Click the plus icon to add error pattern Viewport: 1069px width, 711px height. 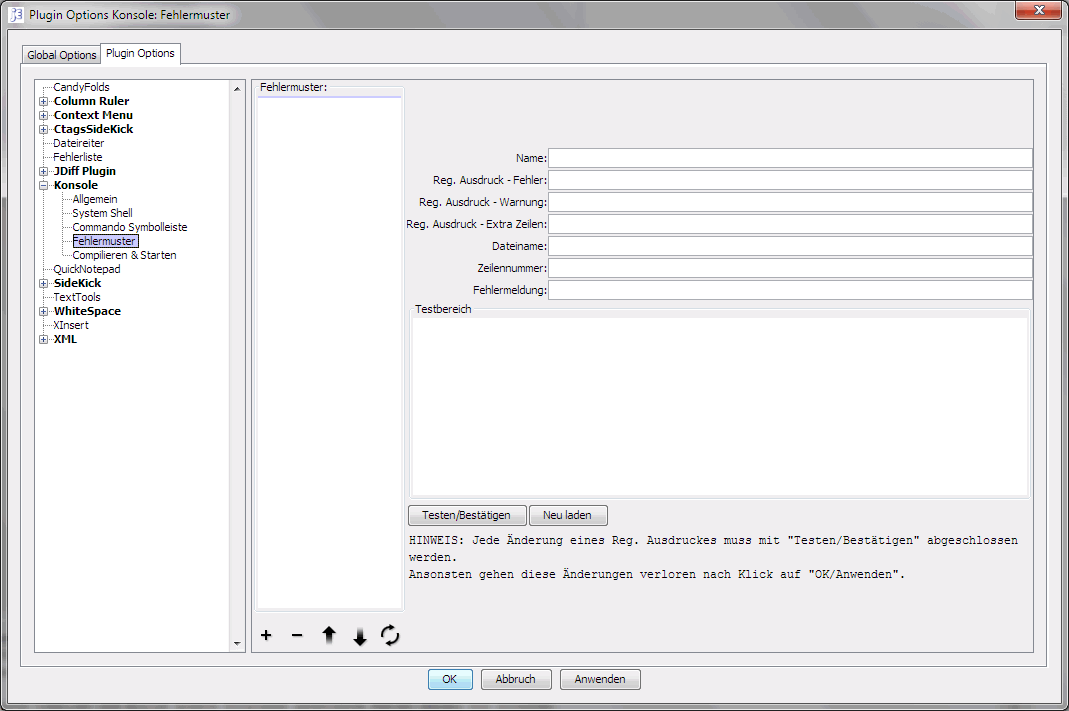tap(266, 635)
